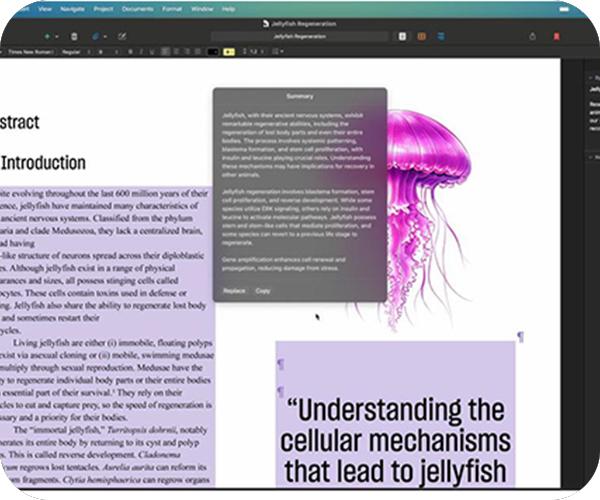This screenshot has height=500, width=600.
Task: Click the blue outline view icon
Action: 439,36
